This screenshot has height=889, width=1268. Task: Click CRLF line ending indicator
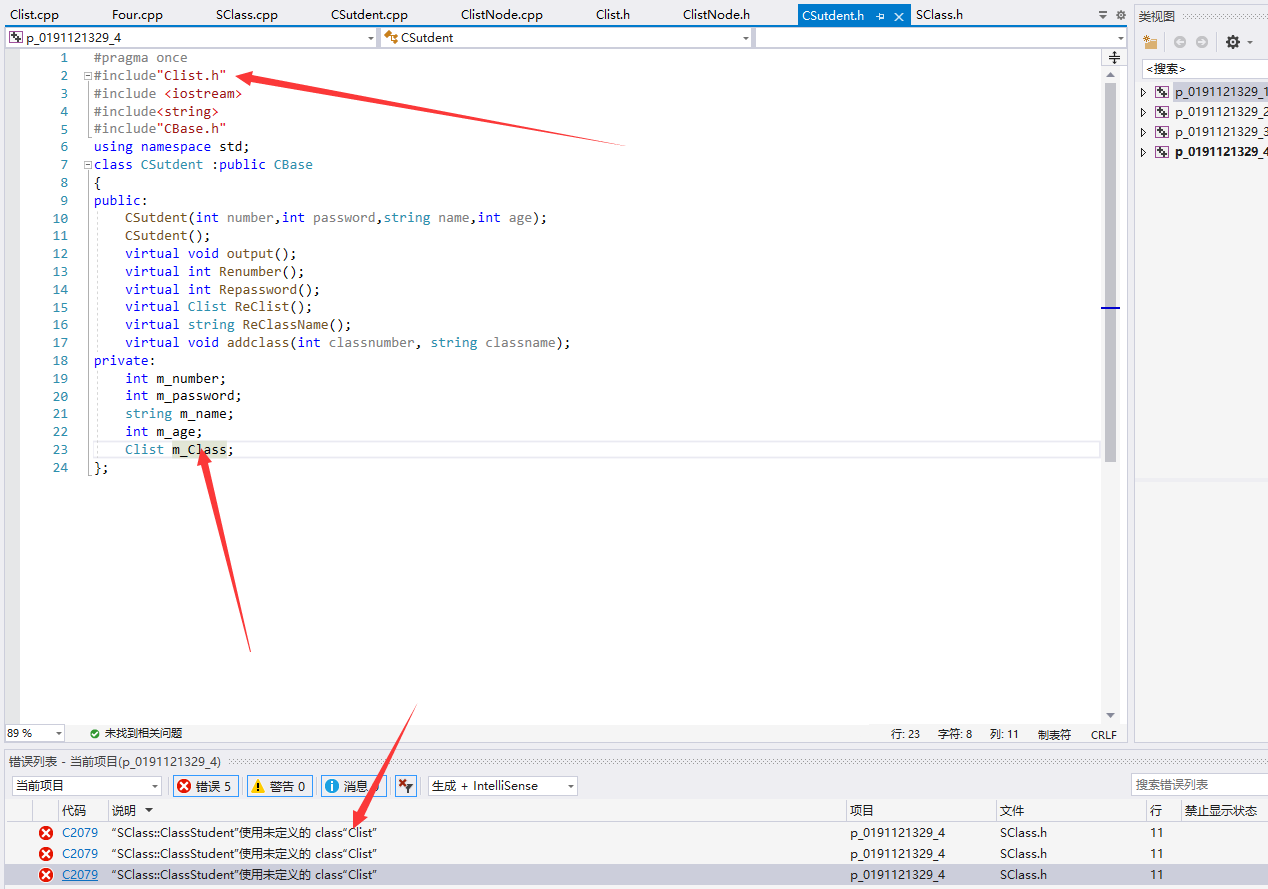tap(1103, 734)
